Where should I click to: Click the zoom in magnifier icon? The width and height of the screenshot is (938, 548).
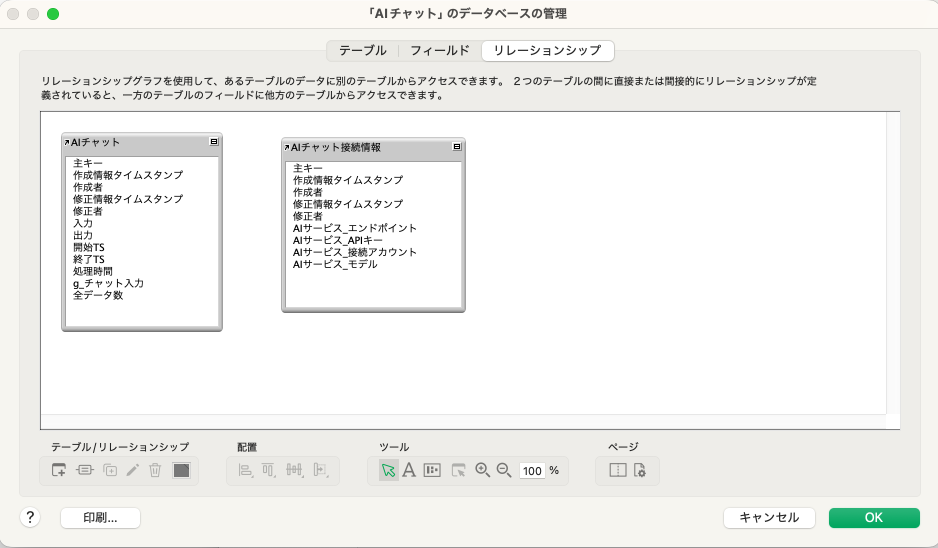click(482, 470)
